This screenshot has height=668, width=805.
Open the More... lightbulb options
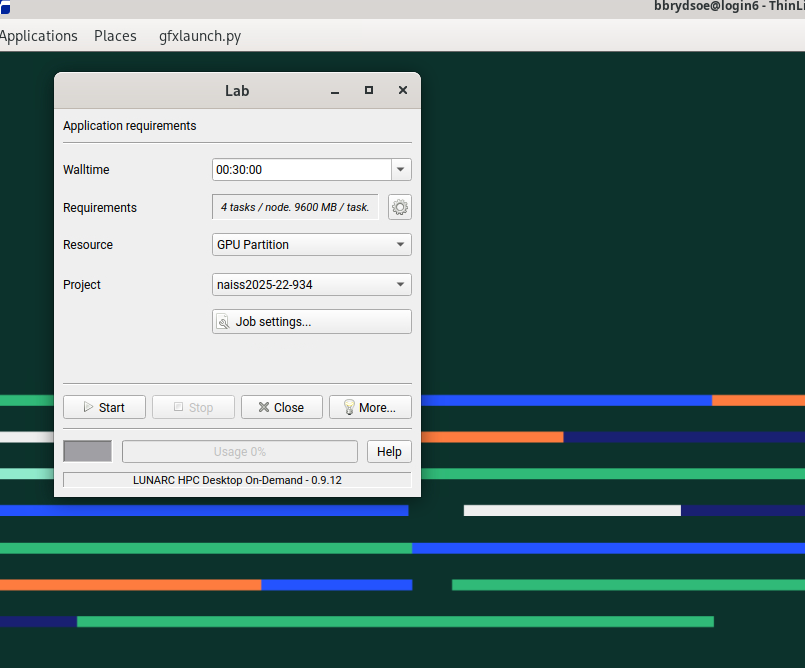(370, 407)
